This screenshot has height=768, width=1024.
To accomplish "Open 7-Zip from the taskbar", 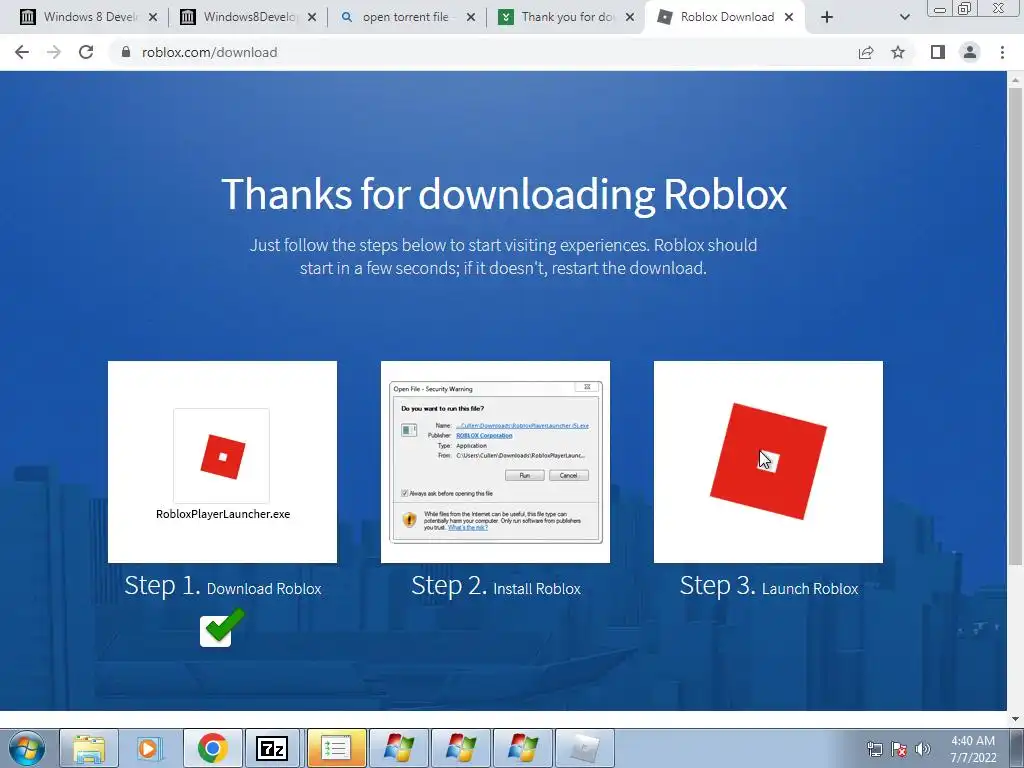I will point(272,748).
